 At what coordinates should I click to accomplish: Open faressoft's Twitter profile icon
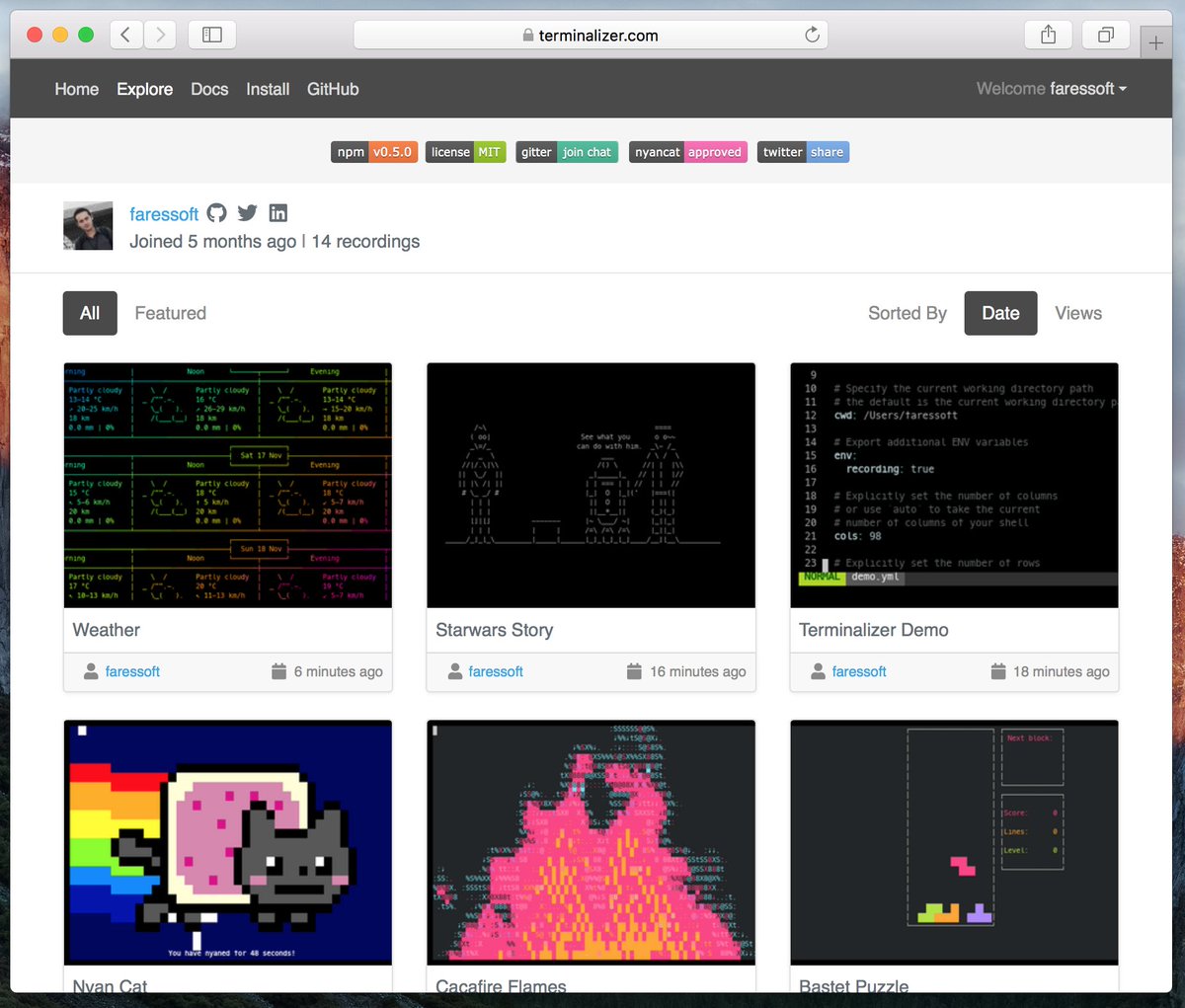247,212
